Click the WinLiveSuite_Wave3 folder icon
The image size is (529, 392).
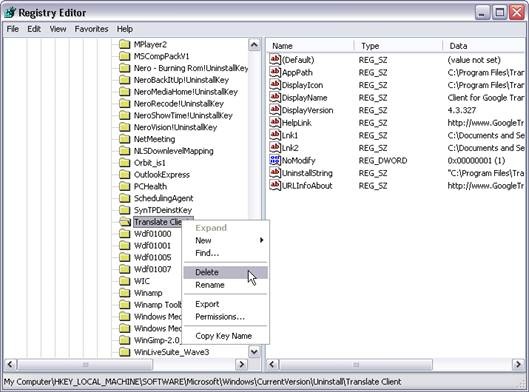(125, 352)
